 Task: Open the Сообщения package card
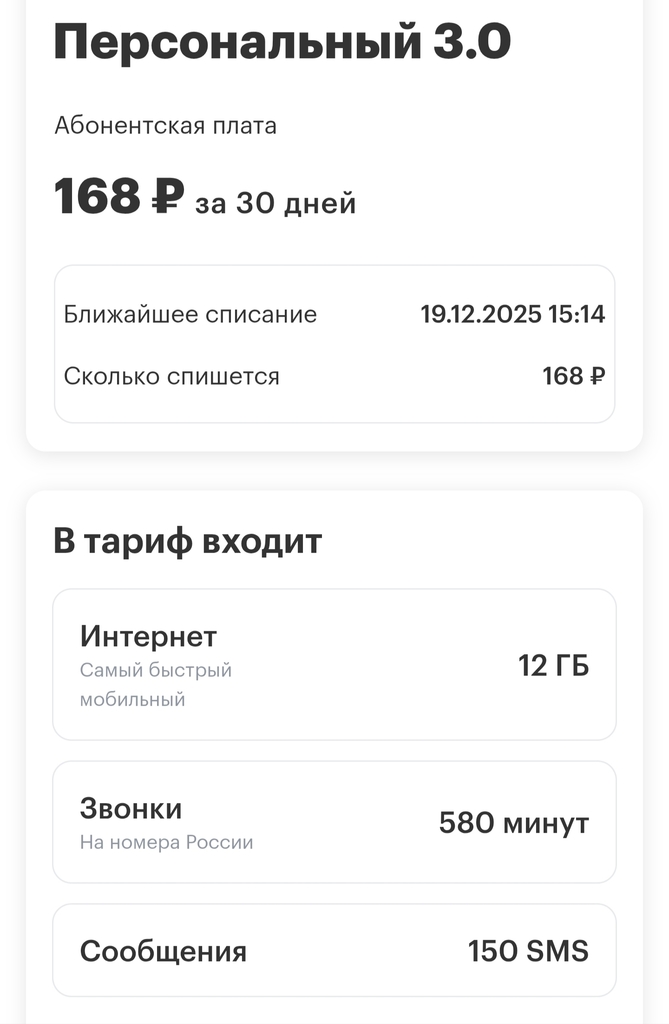tap(334, 950)
